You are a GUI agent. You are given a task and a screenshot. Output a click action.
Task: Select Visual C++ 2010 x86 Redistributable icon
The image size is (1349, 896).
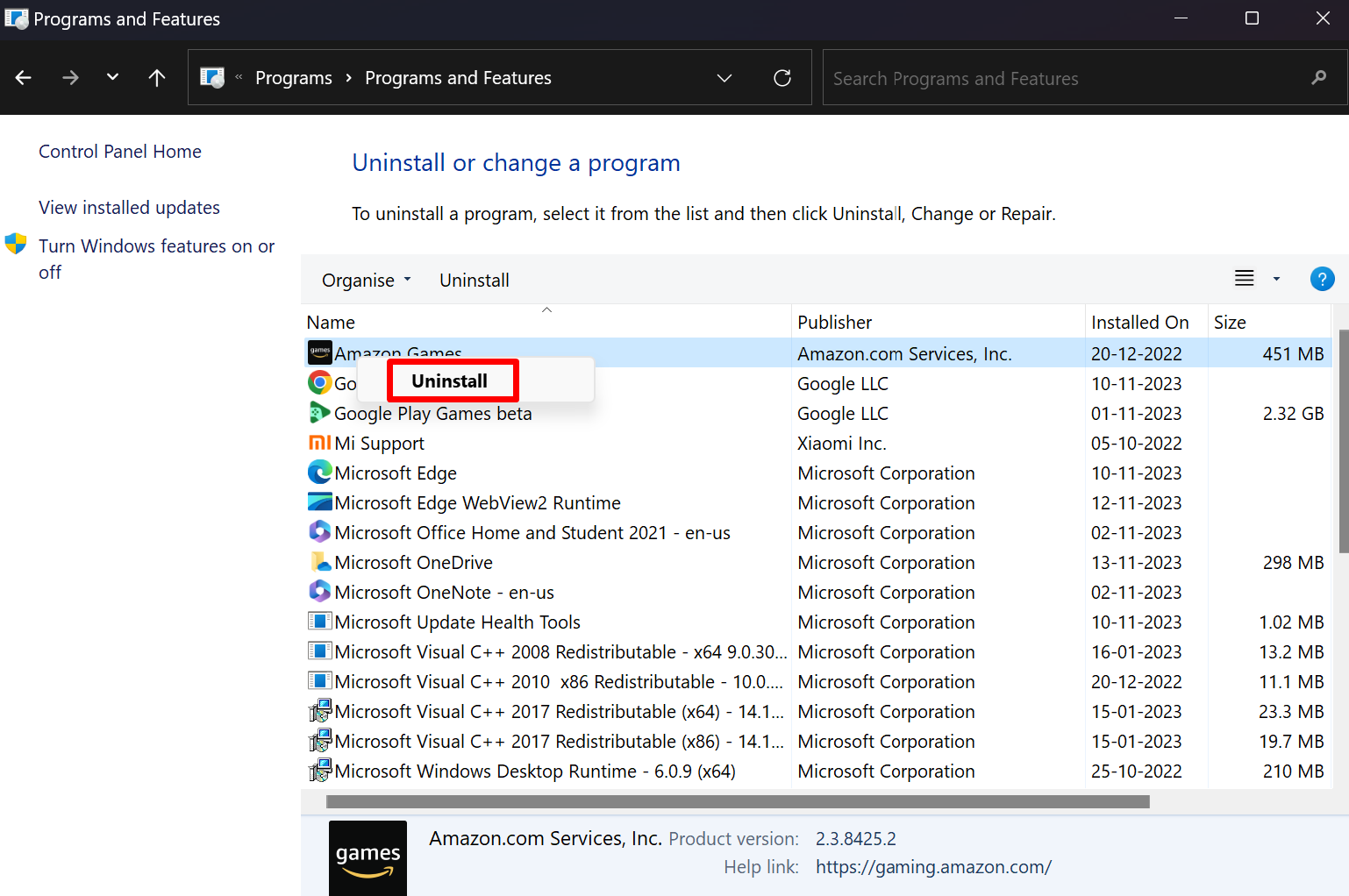[x=320, y=680]
